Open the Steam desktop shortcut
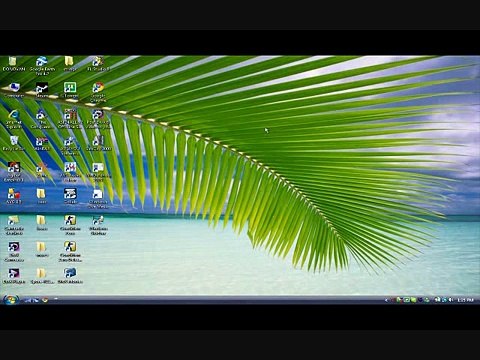 click(42, 90)
